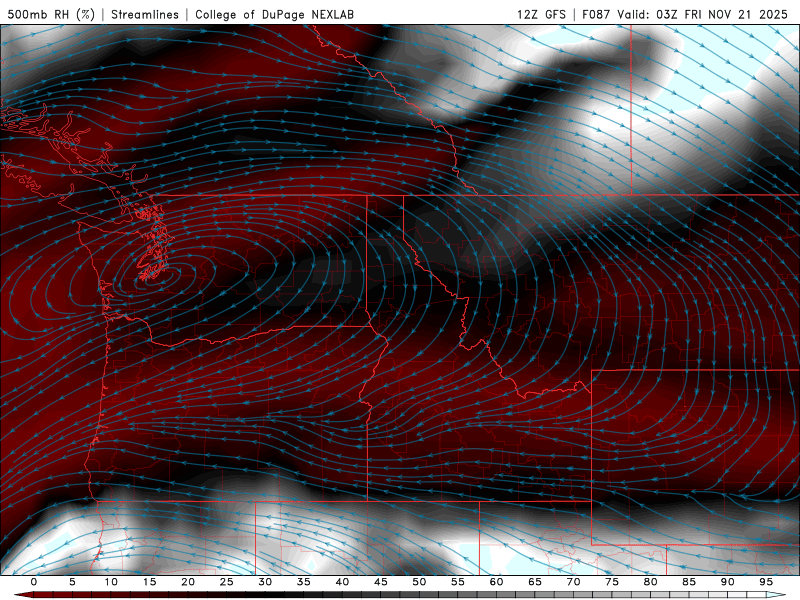Click the colorbar label "35"

pyautogui.click(x=304, y=582)
